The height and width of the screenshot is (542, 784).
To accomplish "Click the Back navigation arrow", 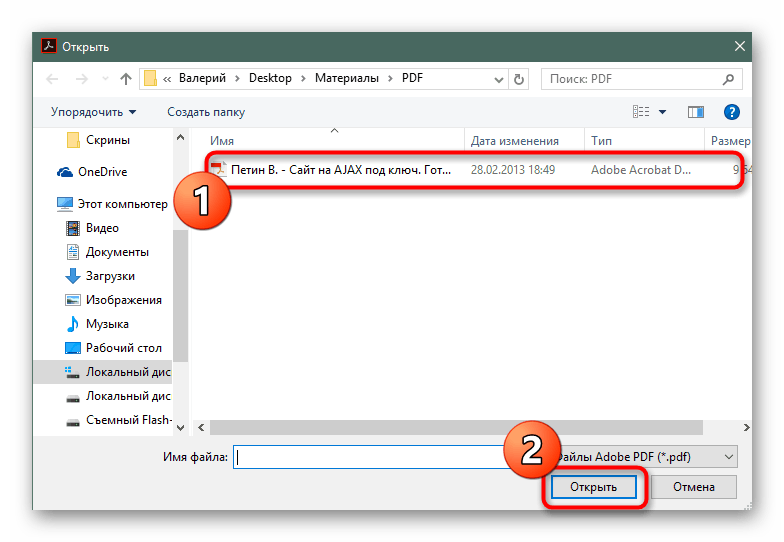I will pos(52,78).
